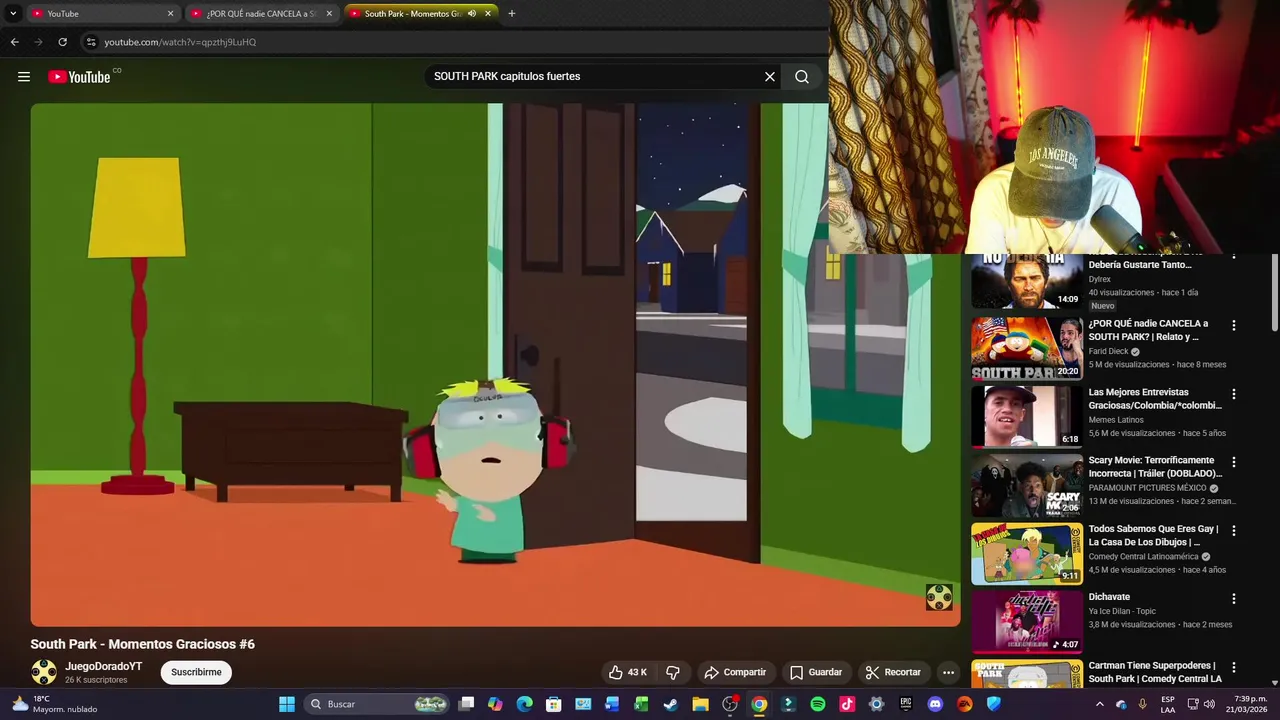Open options menu for Las Mejores Entrevistas

pyautogui.click(x=1234, y=394)
